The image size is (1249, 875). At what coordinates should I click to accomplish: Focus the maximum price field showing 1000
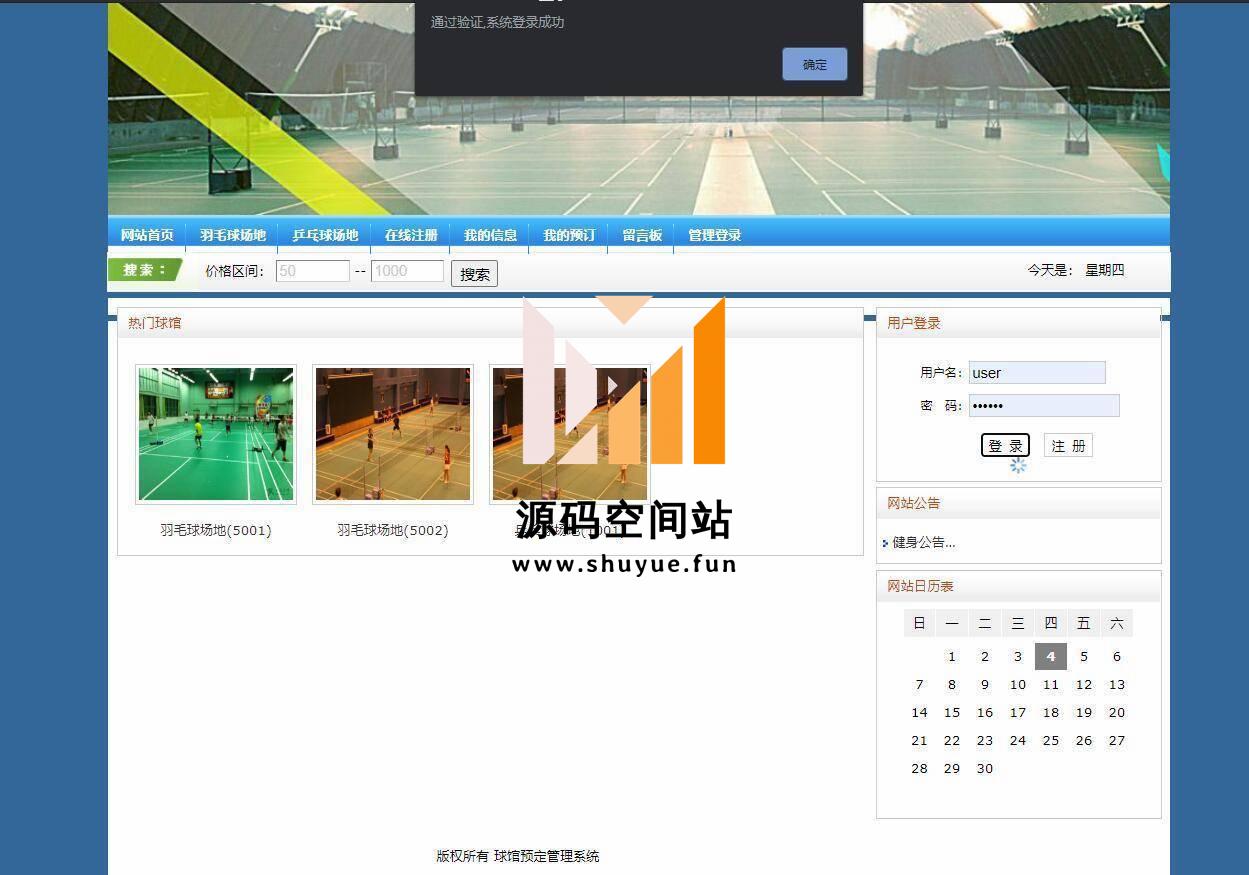(x=407, y=271)
